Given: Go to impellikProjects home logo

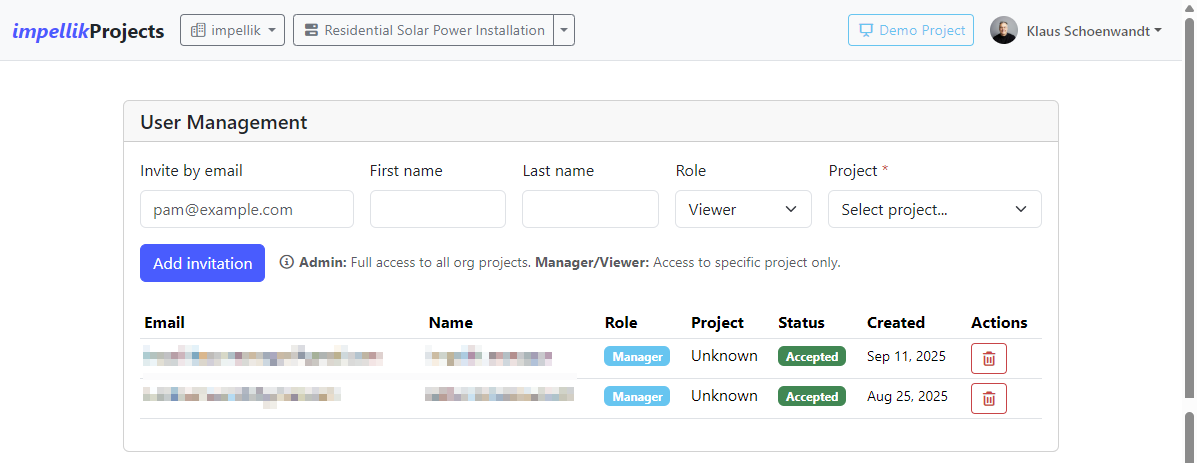Looking at the screenshot, I should coord(89,31).
